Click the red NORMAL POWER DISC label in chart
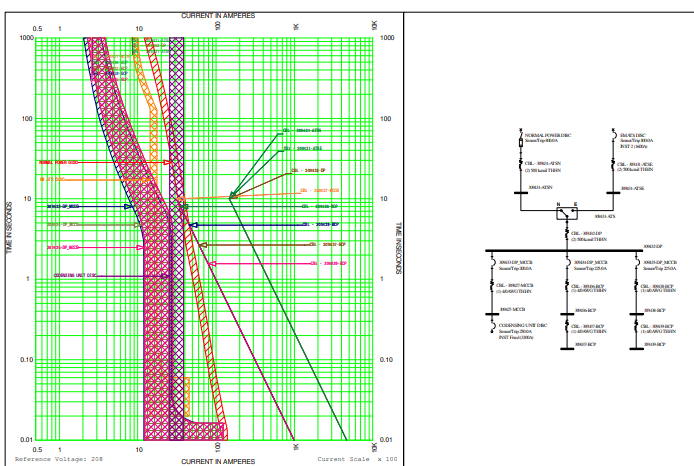The height and width of the screenshot is (466, 694). 58,162
